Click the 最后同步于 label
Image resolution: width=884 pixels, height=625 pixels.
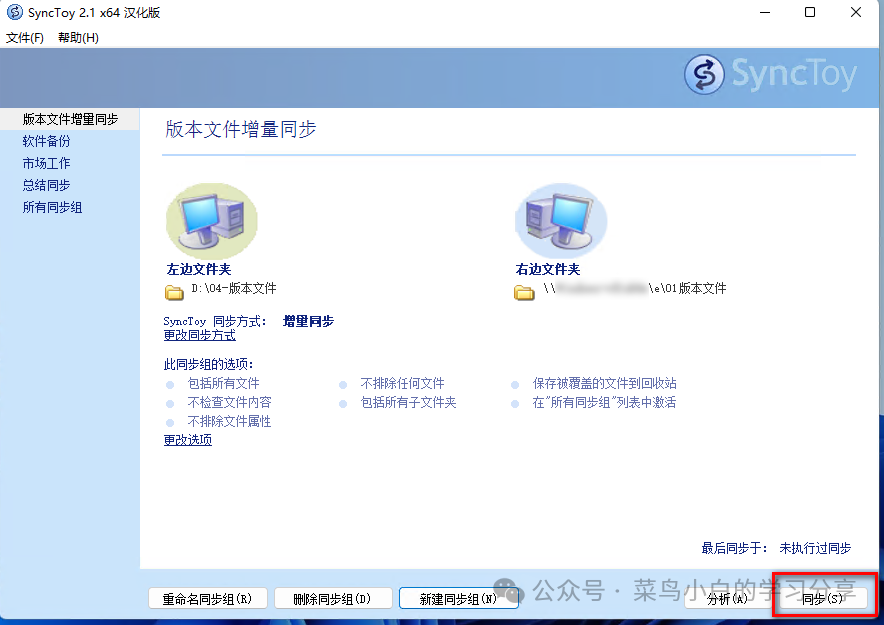click(734, 548)
